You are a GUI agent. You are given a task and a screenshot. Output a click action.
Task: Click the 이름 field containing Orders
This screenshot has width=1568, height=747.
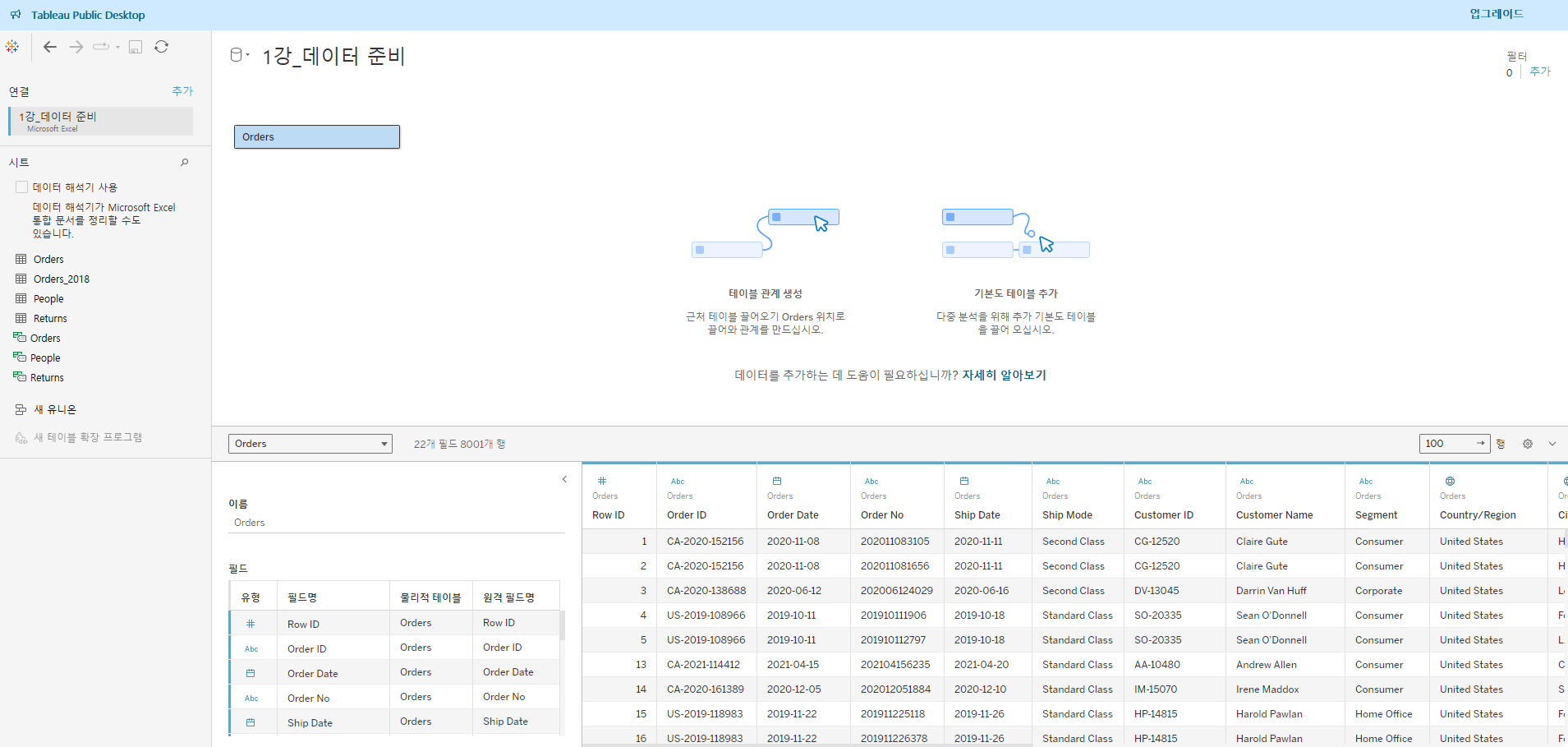tap(396, 523)
